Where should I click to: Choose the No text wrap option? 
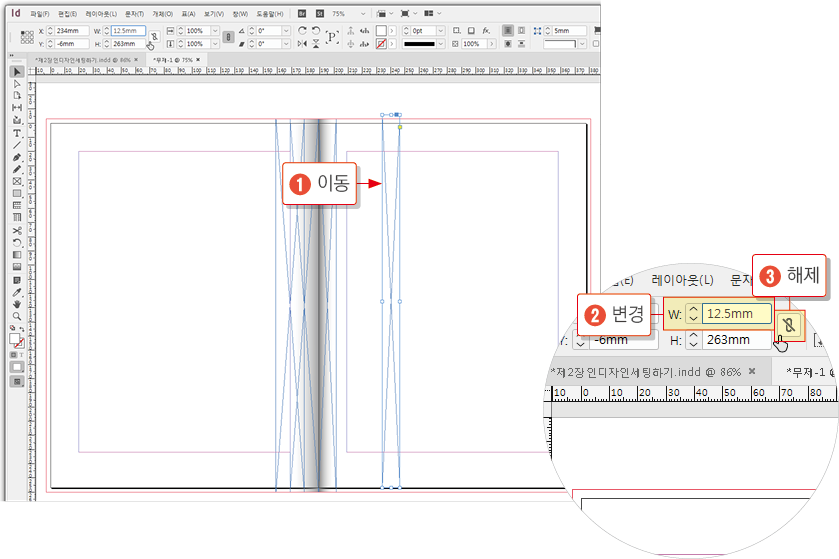pos(508,30)
